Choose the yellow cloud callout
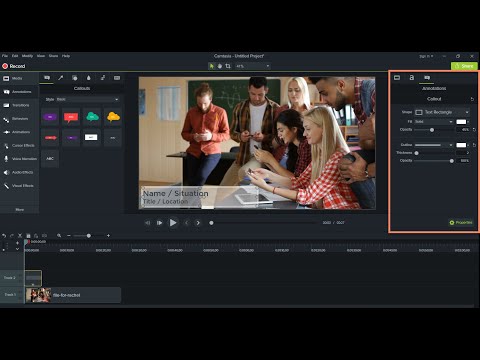Viewport: 480px width, 360px height. [x=113, y=117]
